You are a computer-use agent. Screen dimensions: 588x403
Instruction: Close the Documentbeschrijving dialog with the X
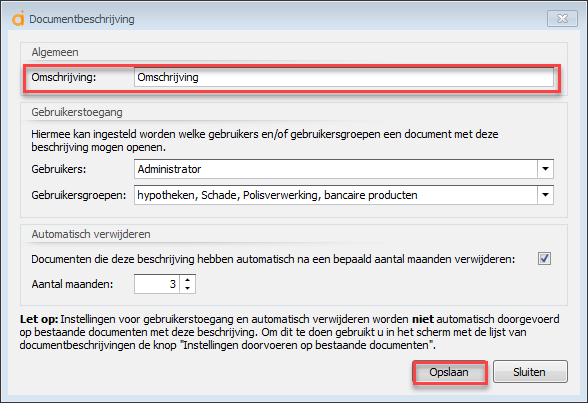[x=562, y=19]
